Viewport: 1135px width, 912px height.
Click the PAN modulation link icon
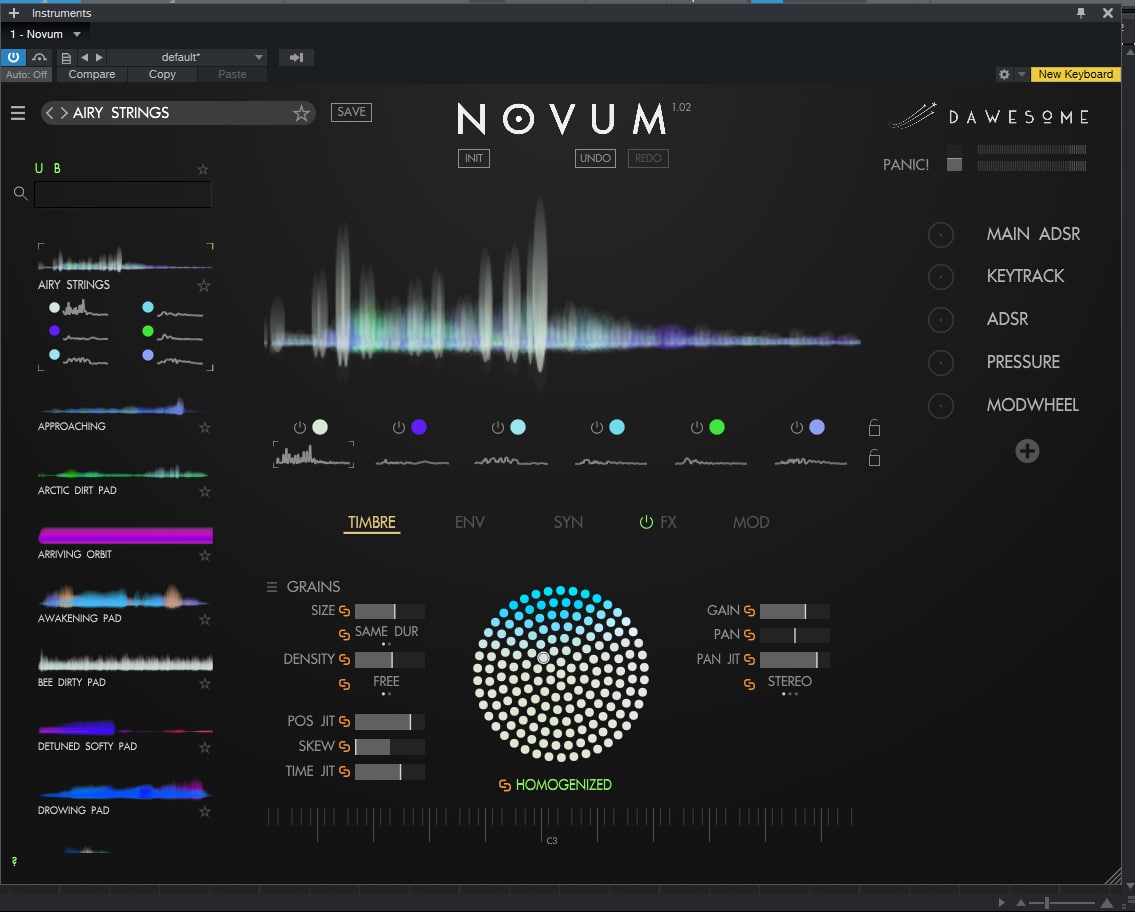pyautogui.click(x=749, y=635)
